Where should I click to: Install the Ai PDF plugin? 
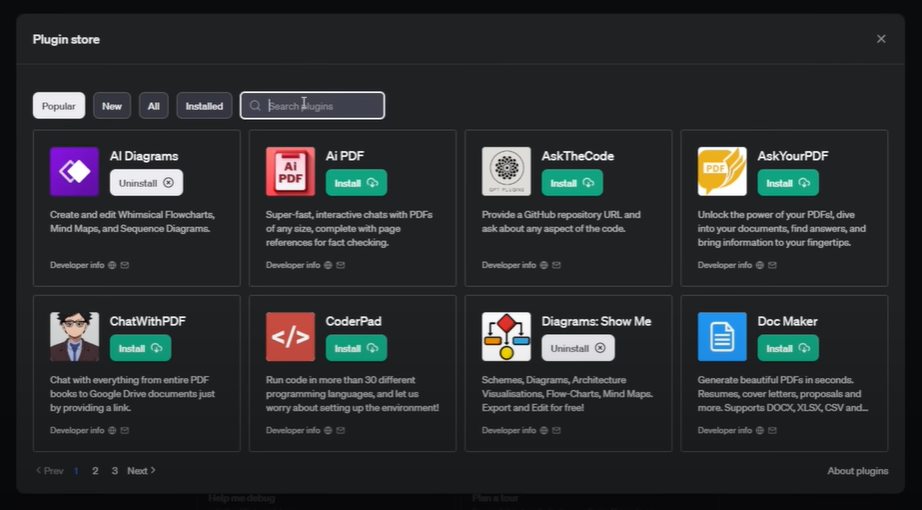(x=356, y=183)
